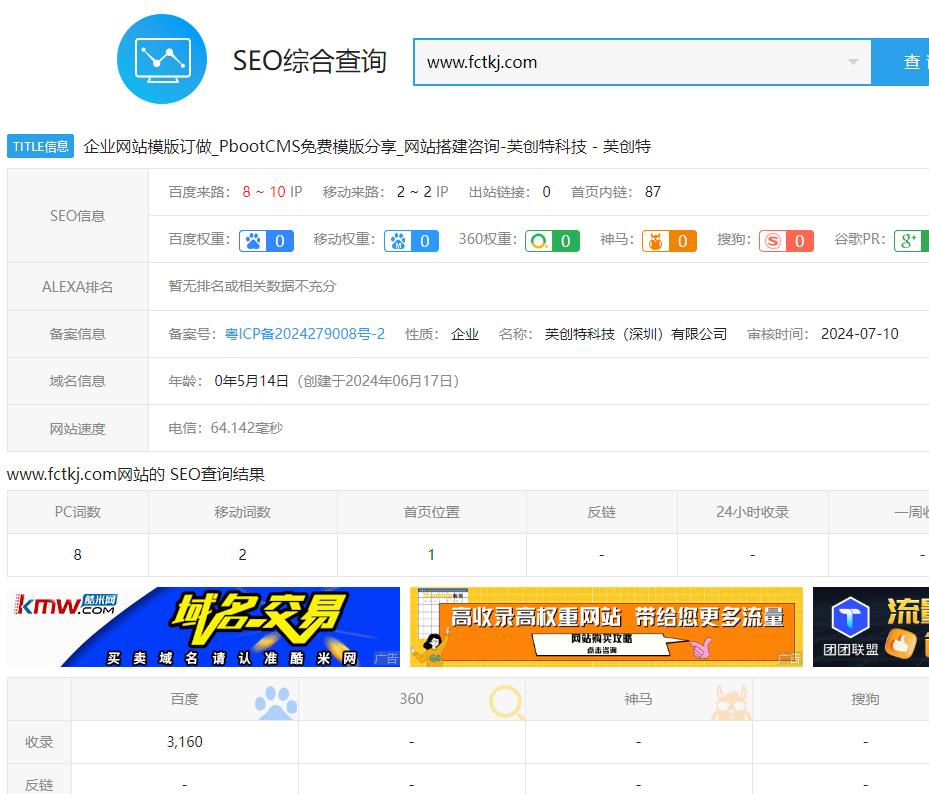The height and width of the screenshot is (794, 929).
Task: Click the 出站链接 value 0
Action: click(546, 192)
